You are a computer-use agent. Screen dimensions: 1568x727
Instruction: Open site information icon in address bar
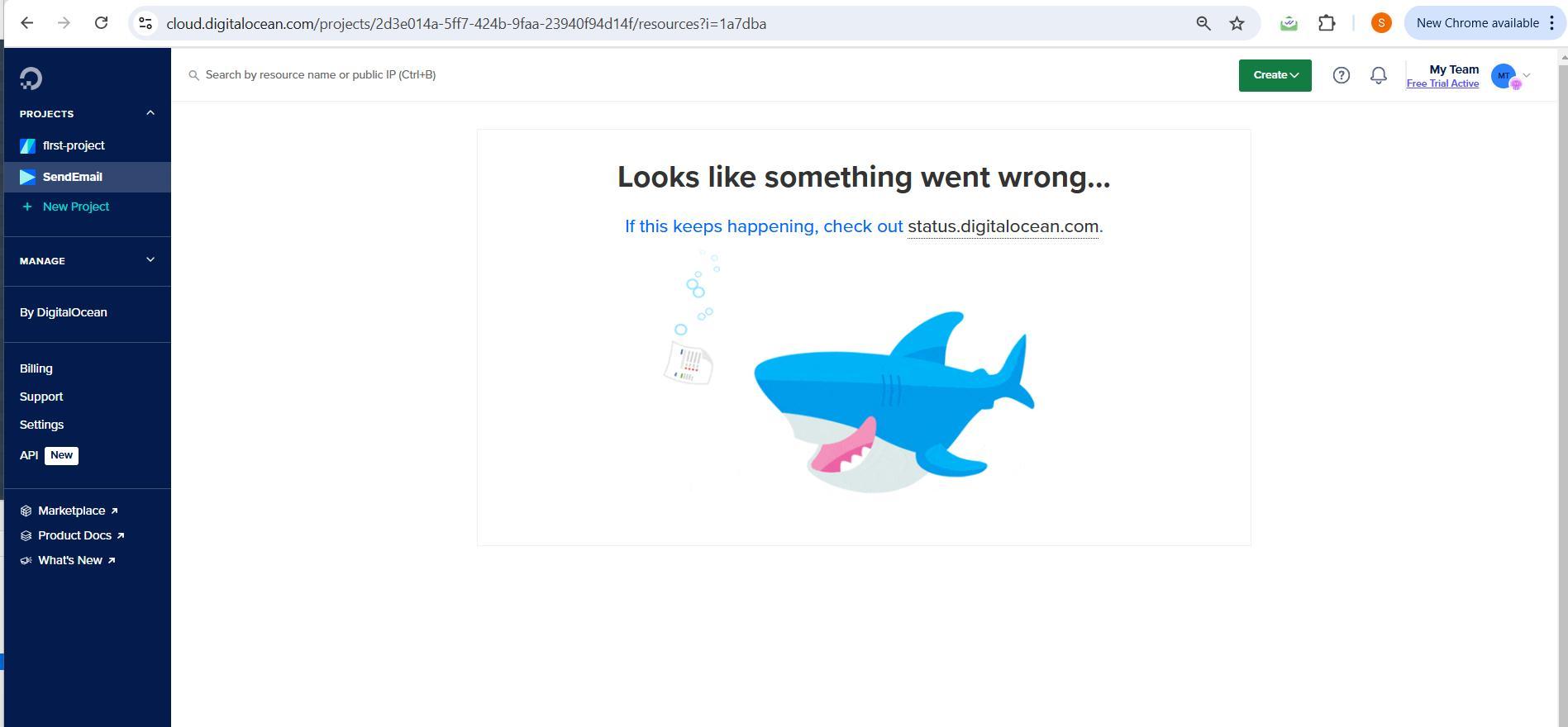pyautogui.click(x=145, y=23)
